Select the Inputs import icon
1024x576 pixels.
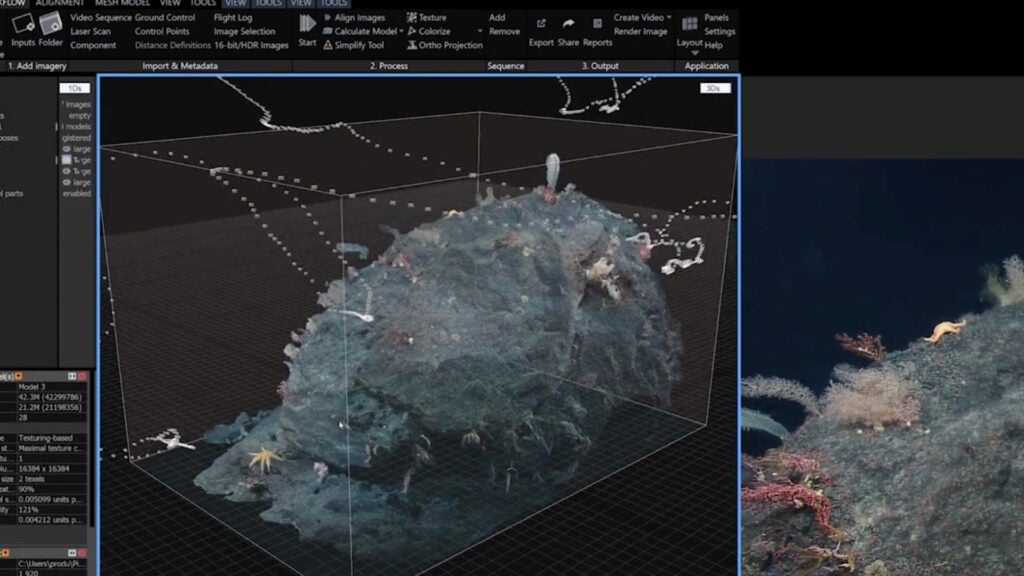coord(22,22)
